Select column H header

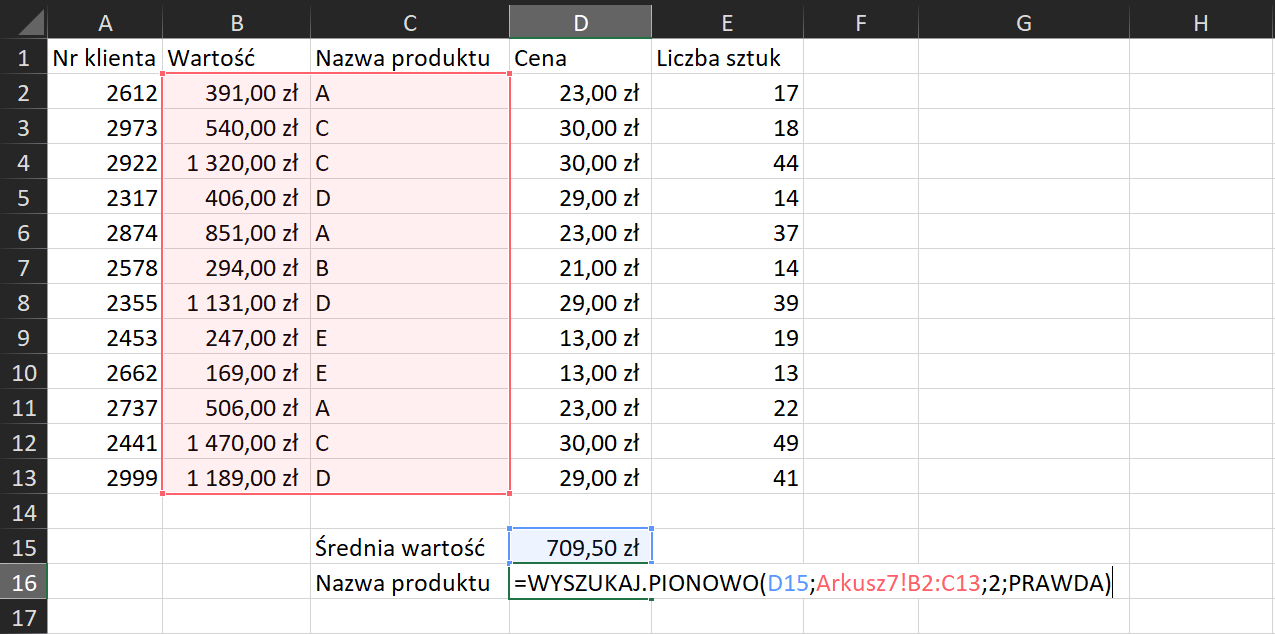1200,20
